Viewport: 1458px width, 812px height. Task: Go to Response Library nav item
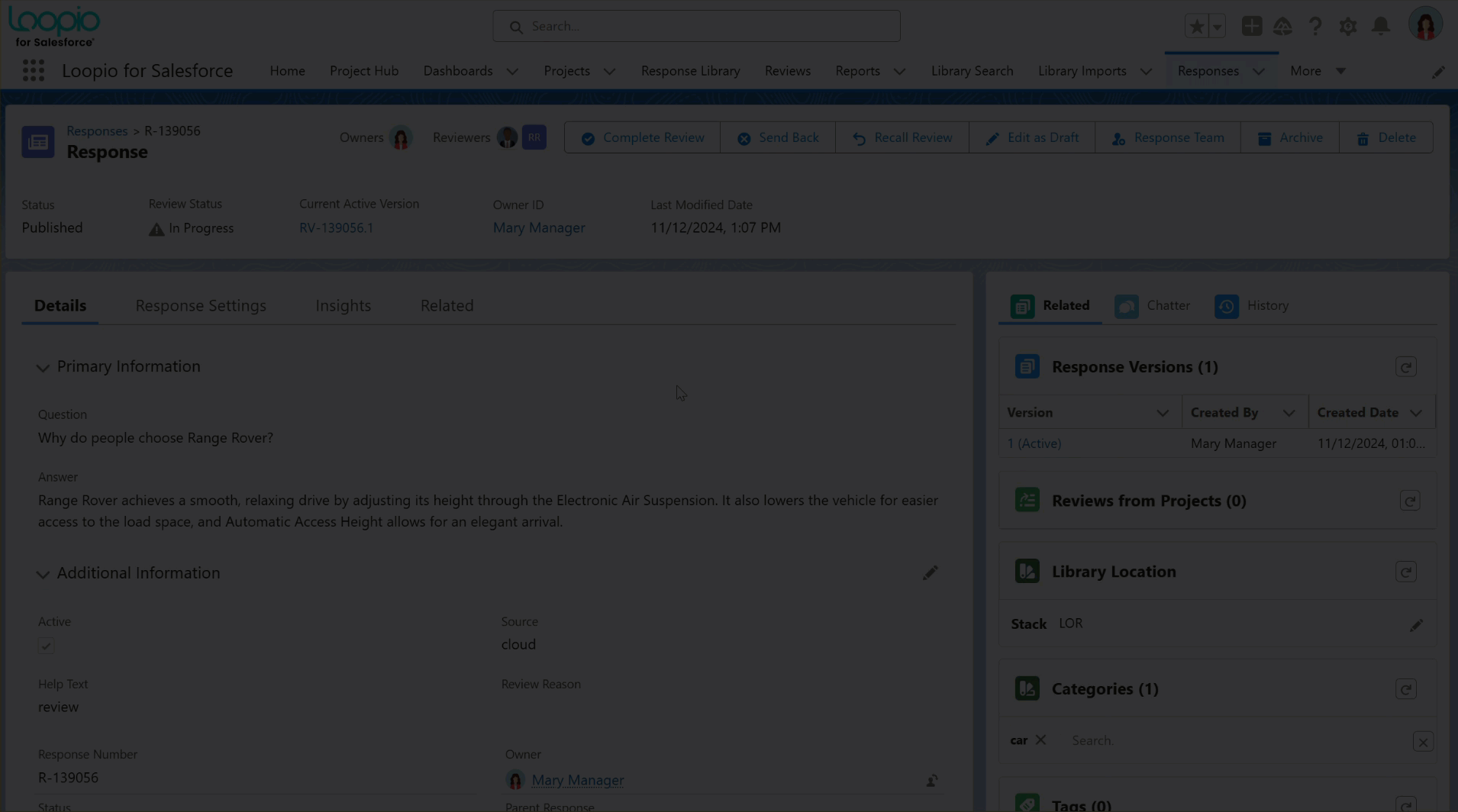click(x=691, y=71)
